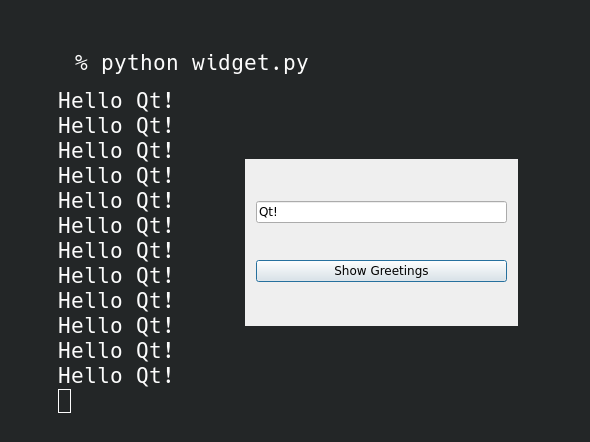Click the word Greetings on the button

pos(399,271)
